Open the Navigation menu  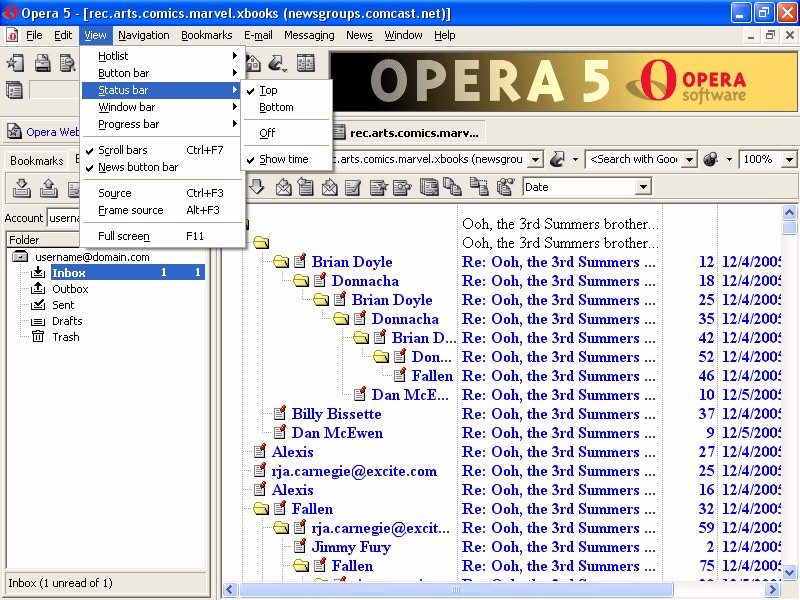(143, 35)
